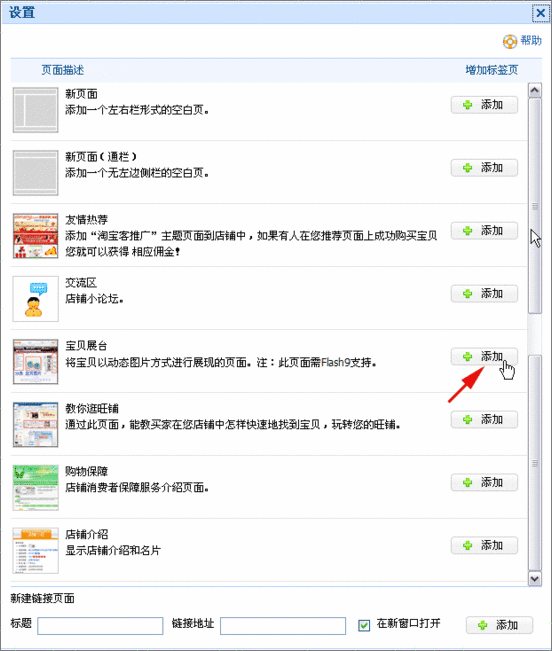Click the 交流区 title text
Screen dimensions: 552x651
point(81,283)
